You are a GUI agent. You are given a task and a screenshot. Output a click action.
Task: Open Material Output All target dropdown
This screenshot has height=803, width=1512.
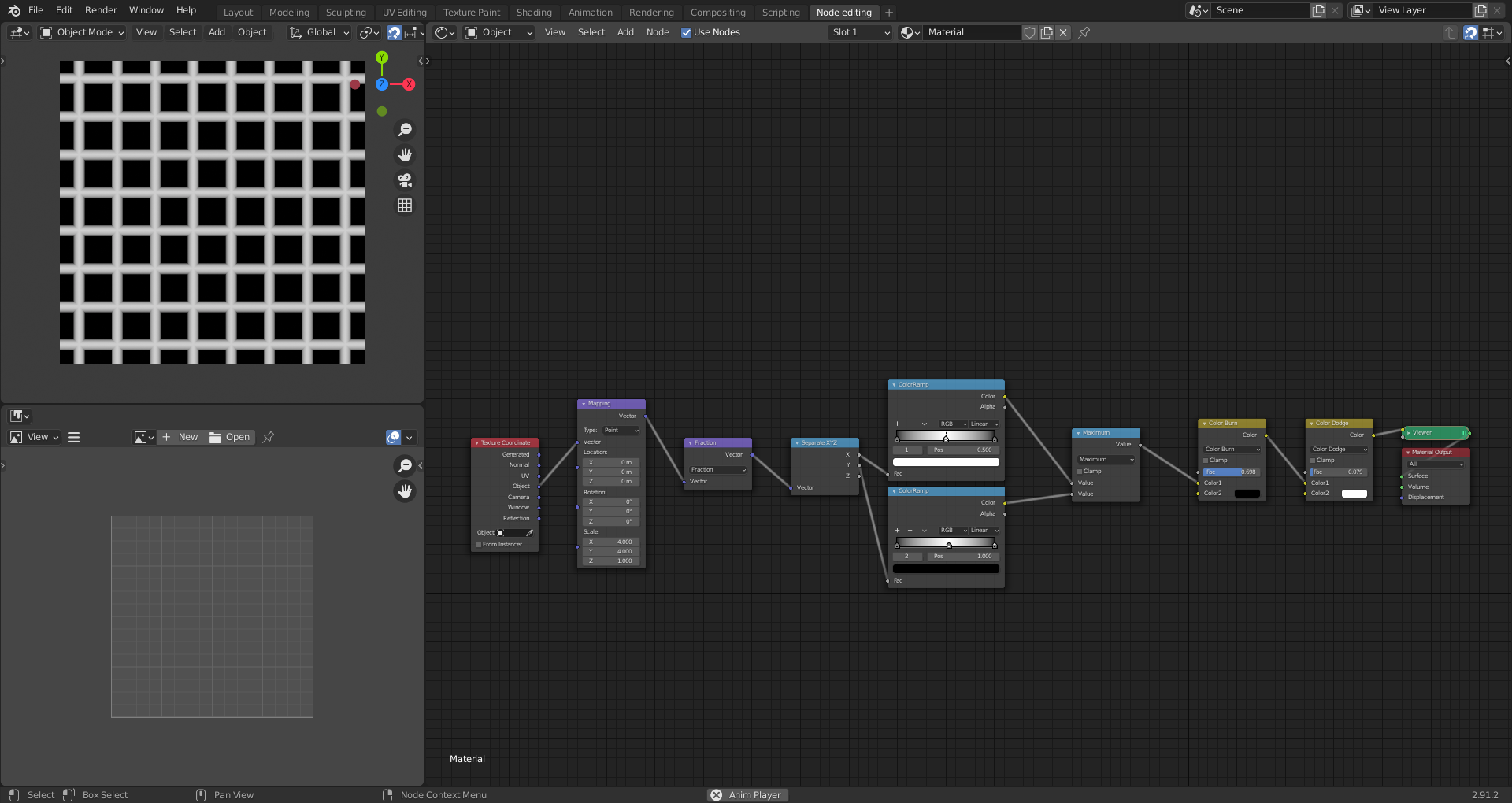(x=1436, y=464)
